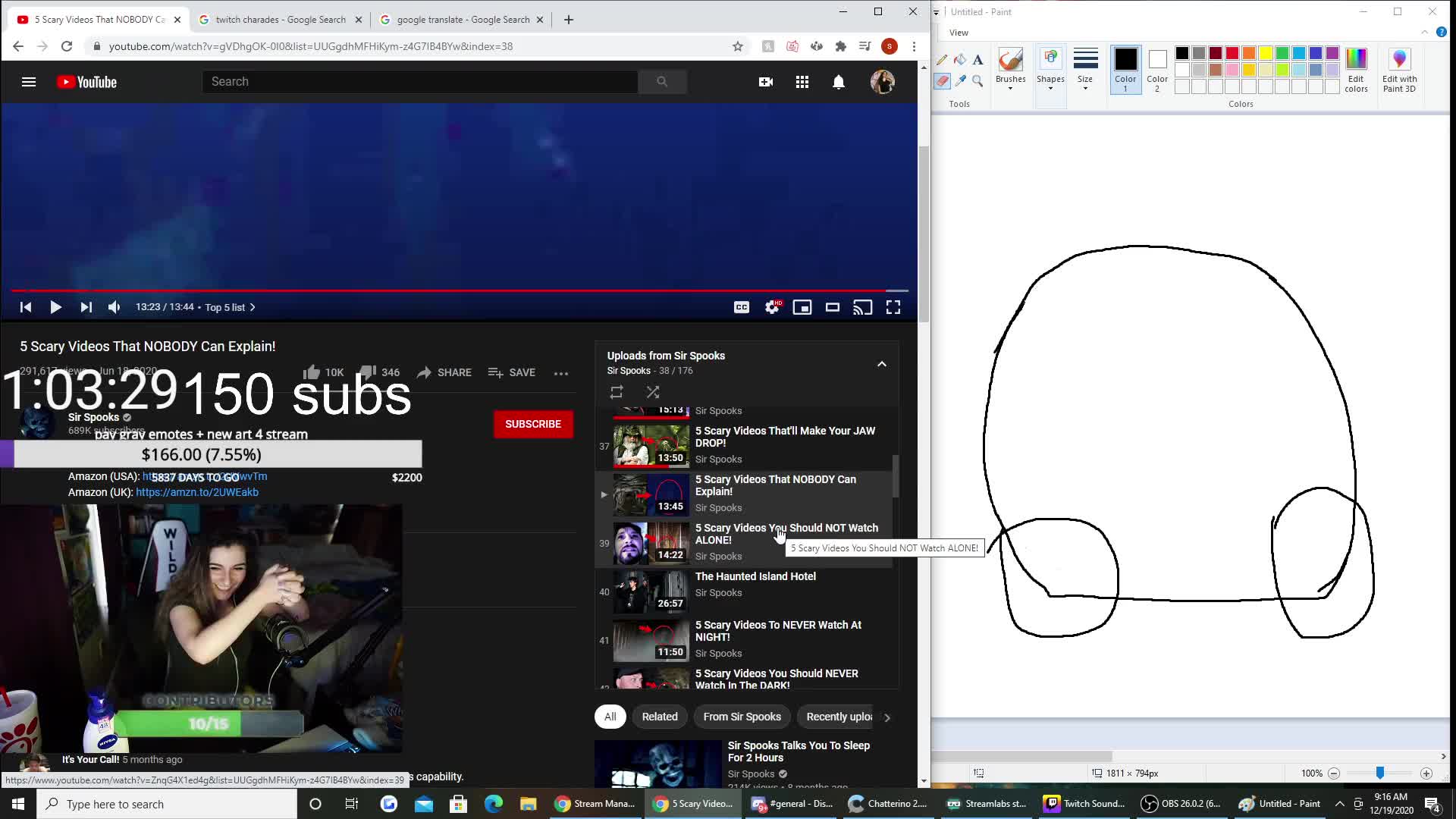Toggle closed captions on the video

pyautogui.click(x=742, y=307)
